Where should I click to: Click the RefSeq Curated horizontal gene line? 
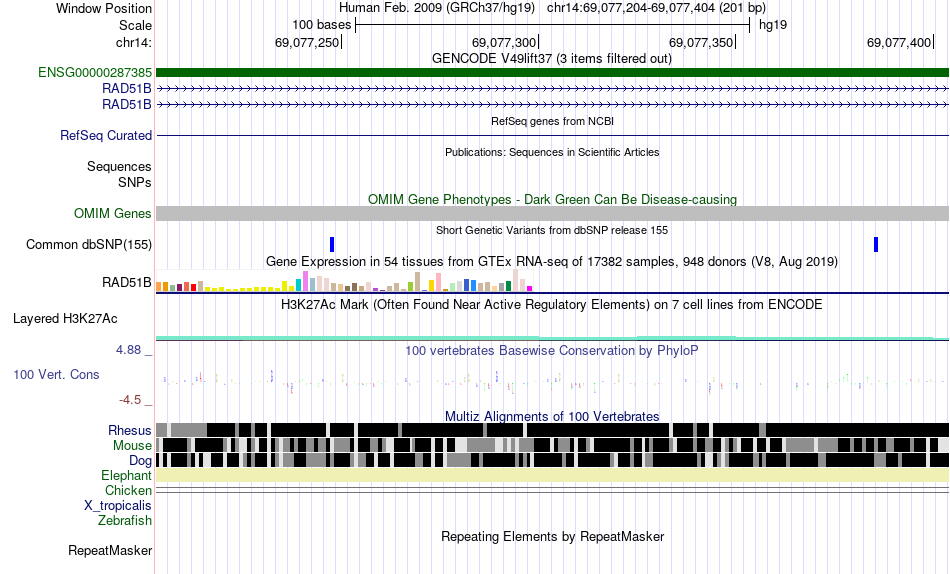[x=553, y=135]
